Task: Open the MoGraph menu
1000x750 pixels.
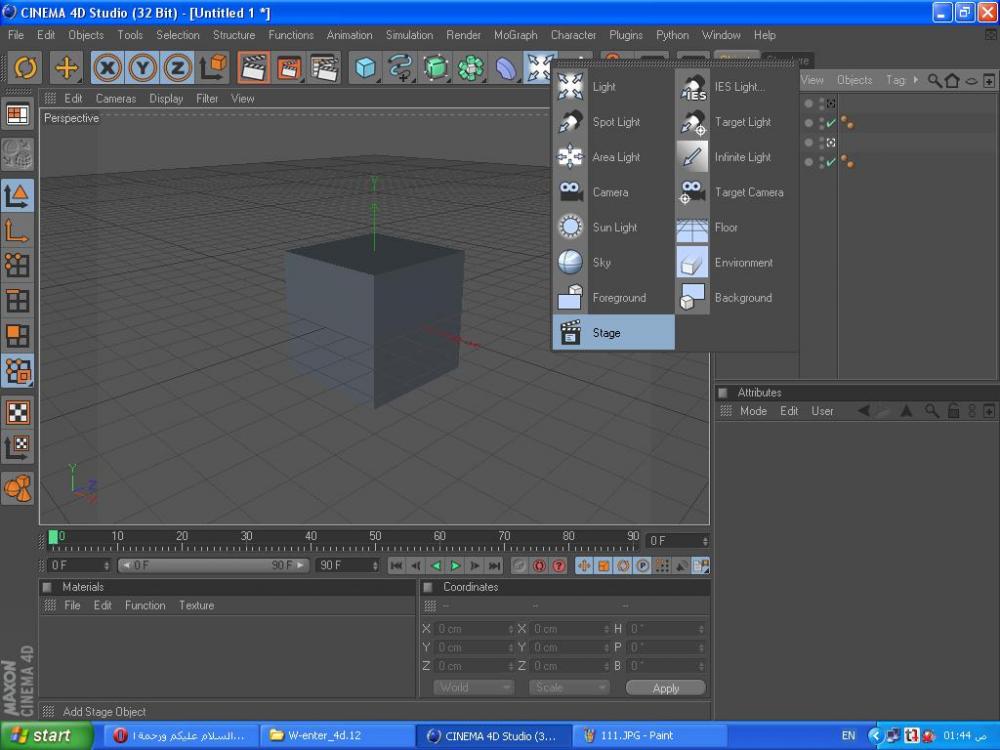Action: [x=515, y=35]
